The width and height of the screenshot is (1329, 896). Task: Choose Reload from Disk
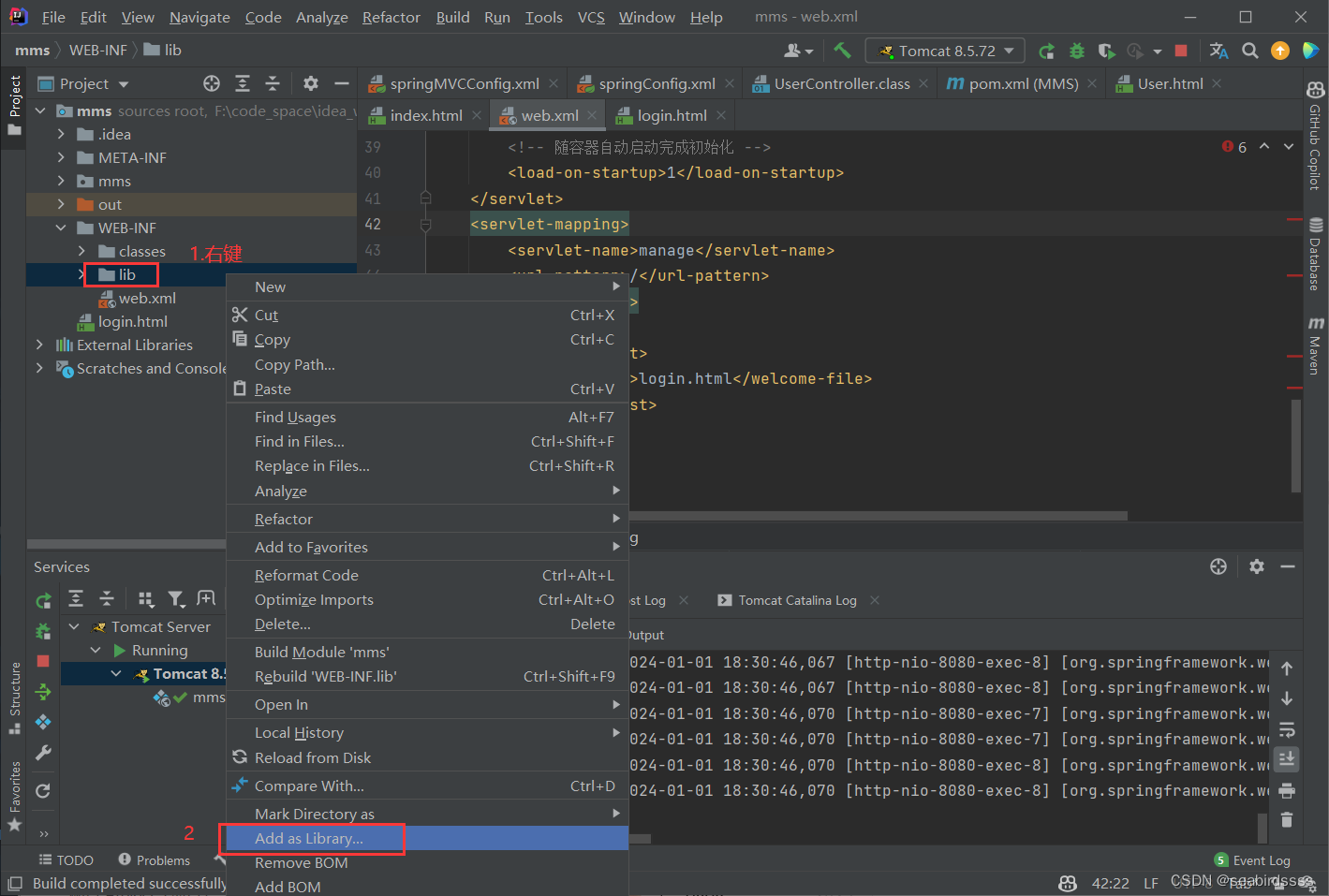tap(427, 757)
